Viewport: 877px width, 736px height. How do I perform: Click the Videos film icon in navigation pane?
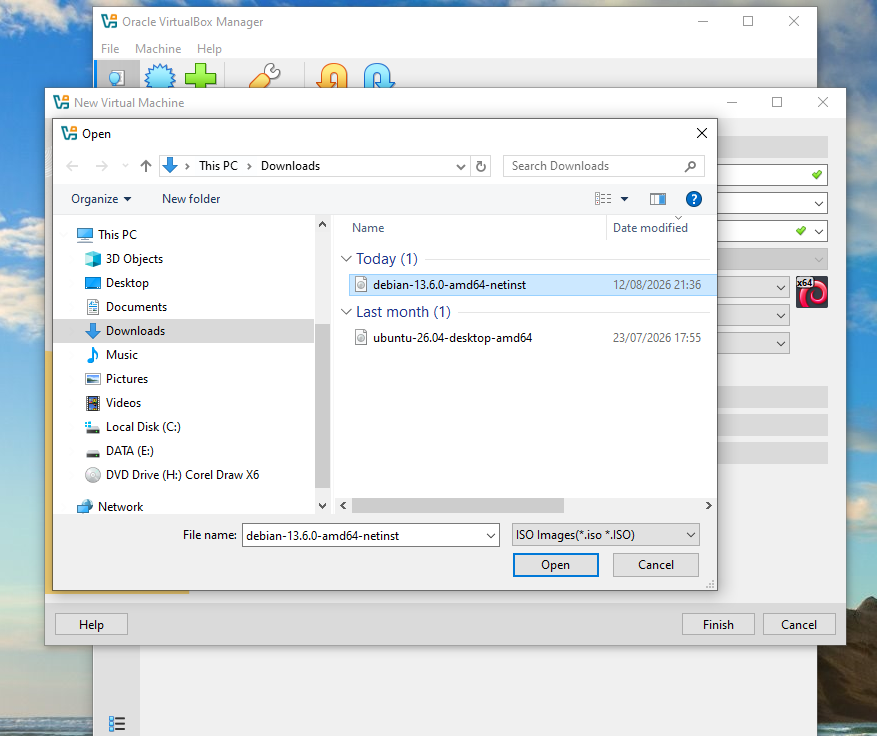coord(93,403)
